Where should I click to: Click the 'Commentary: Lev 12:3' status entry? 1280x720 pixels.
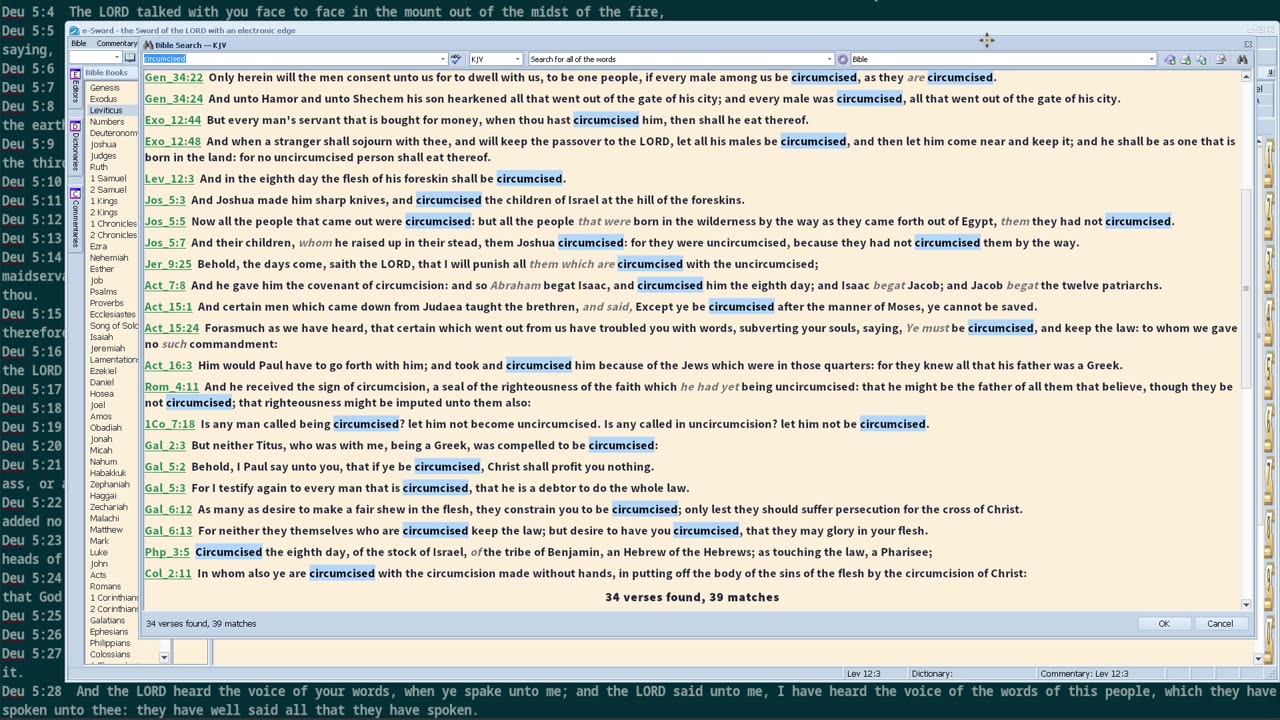[x=1084, y=674]
